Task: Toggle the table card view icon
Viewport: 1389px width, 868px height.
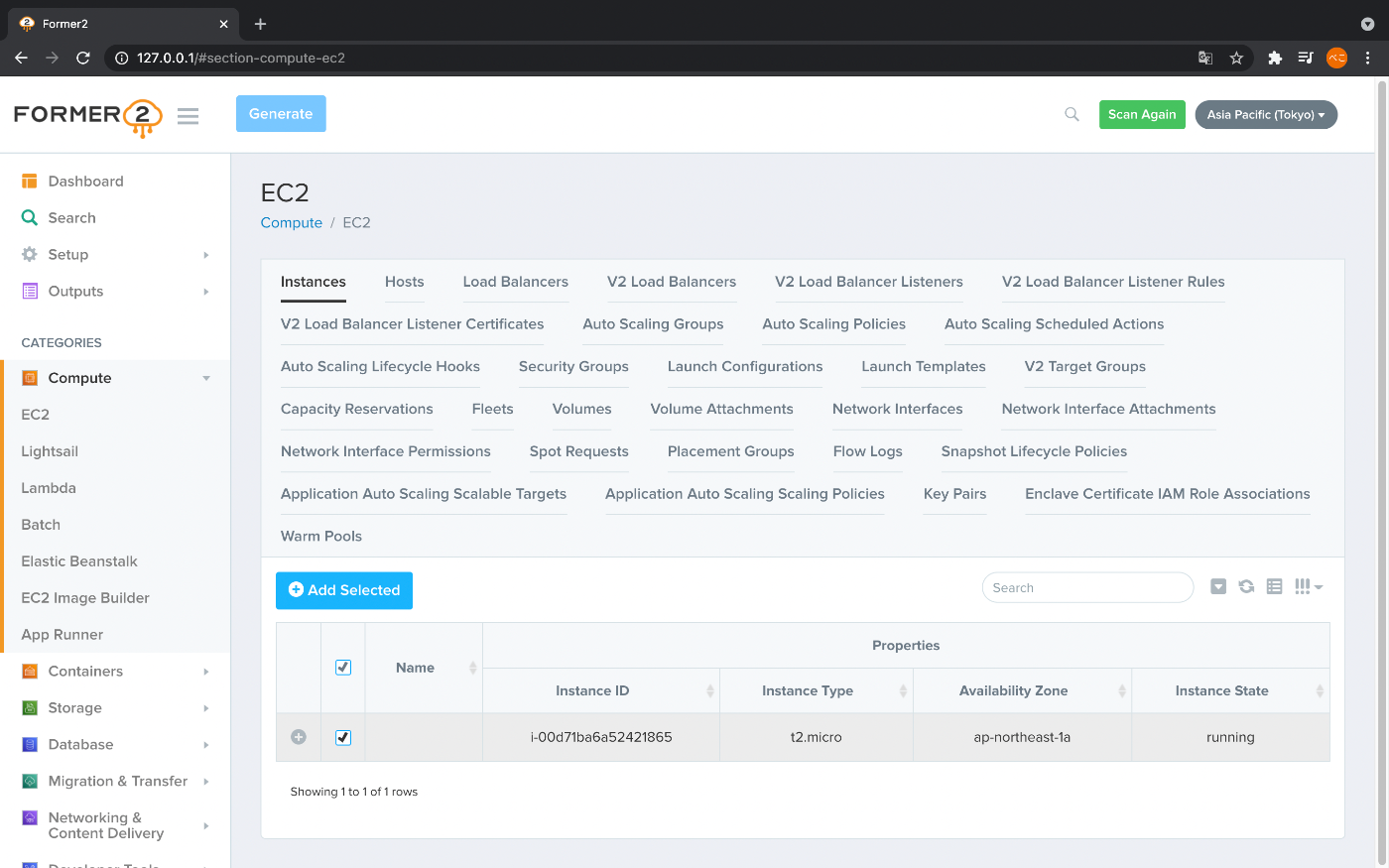Action: point(1275,586)
